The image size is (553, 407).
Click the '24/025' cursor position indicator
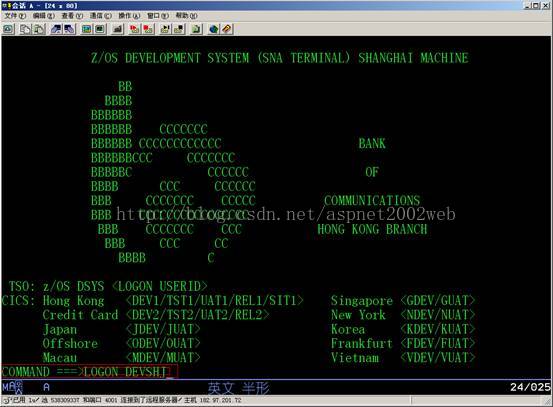pos(530,387)
